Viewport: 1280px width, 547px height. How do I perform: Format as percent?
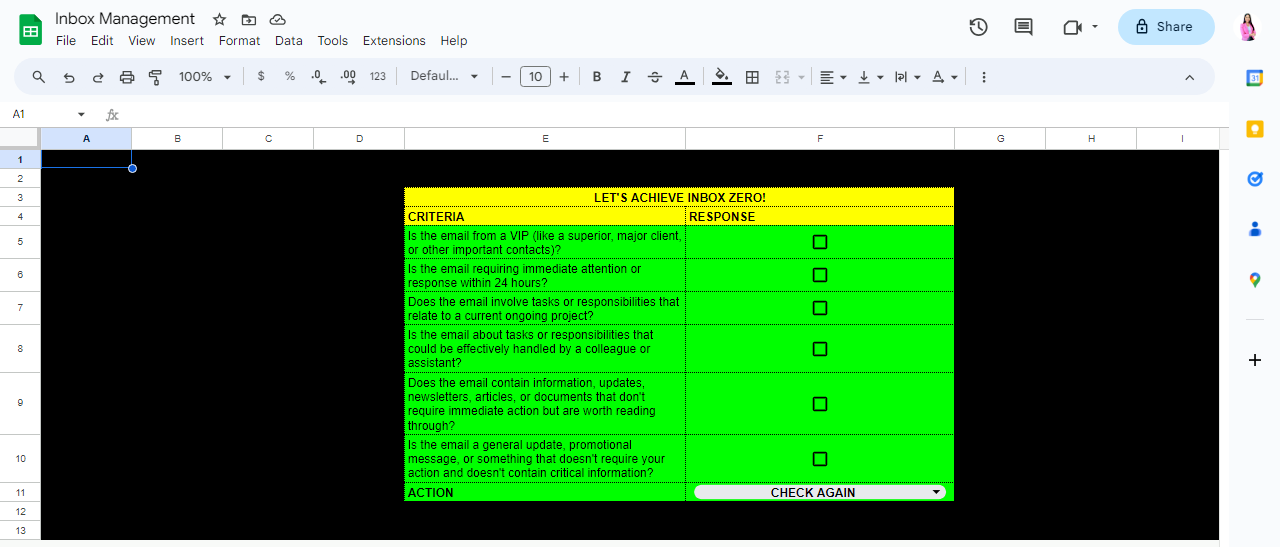(290, 77)
